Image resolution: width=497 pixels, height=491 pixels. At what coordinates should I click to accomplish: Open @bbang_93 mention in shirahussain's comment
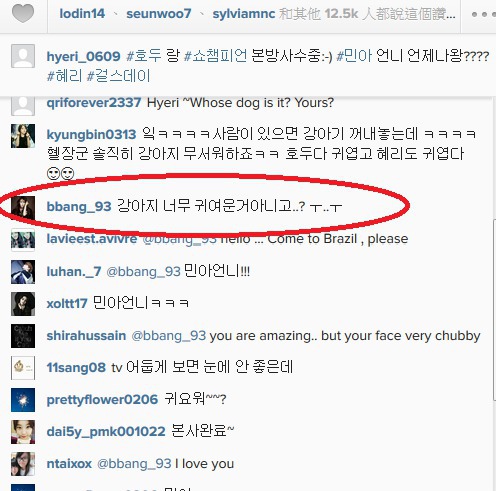tap(169, 336)
